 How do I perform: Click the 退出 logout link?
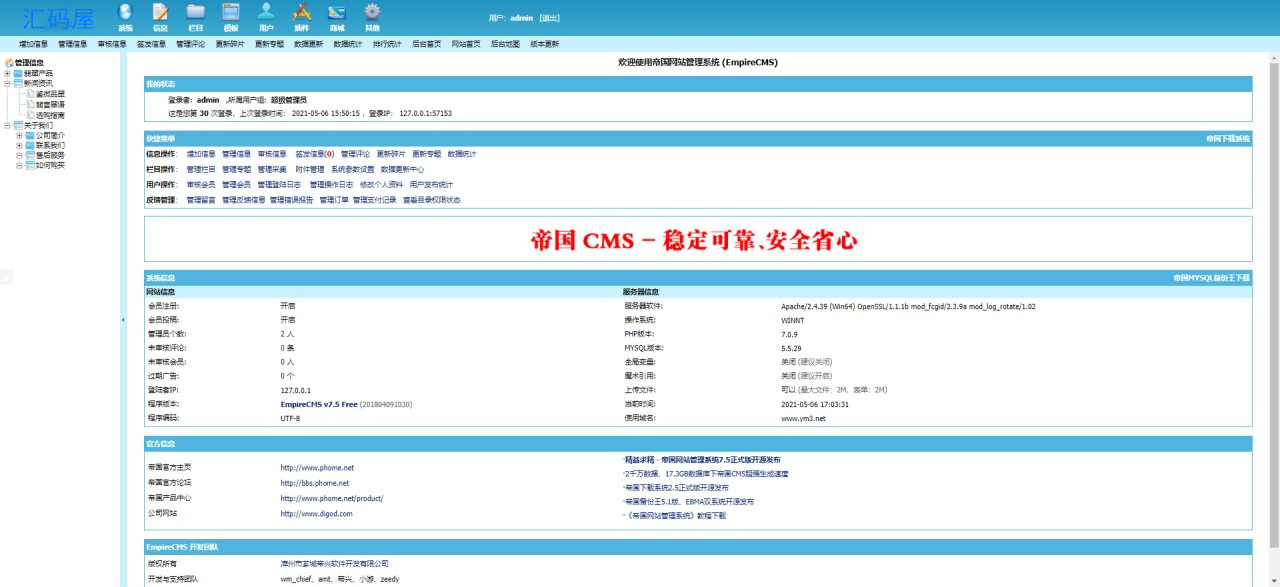(x=550, y=18)
